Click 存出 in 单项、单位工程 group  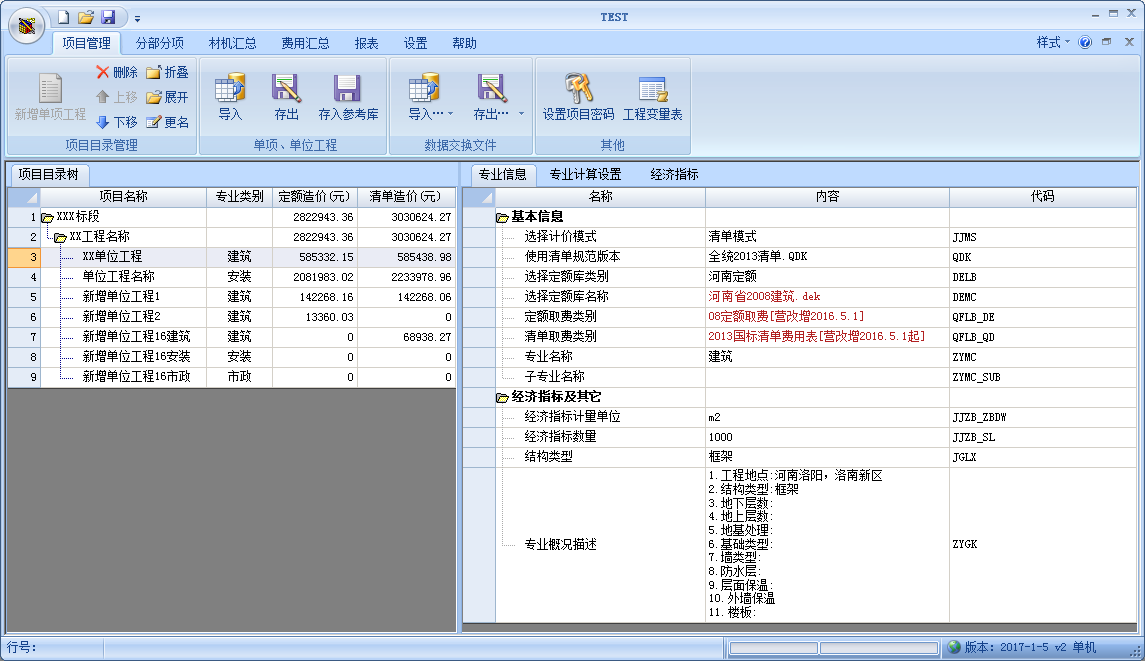(286, 96)
